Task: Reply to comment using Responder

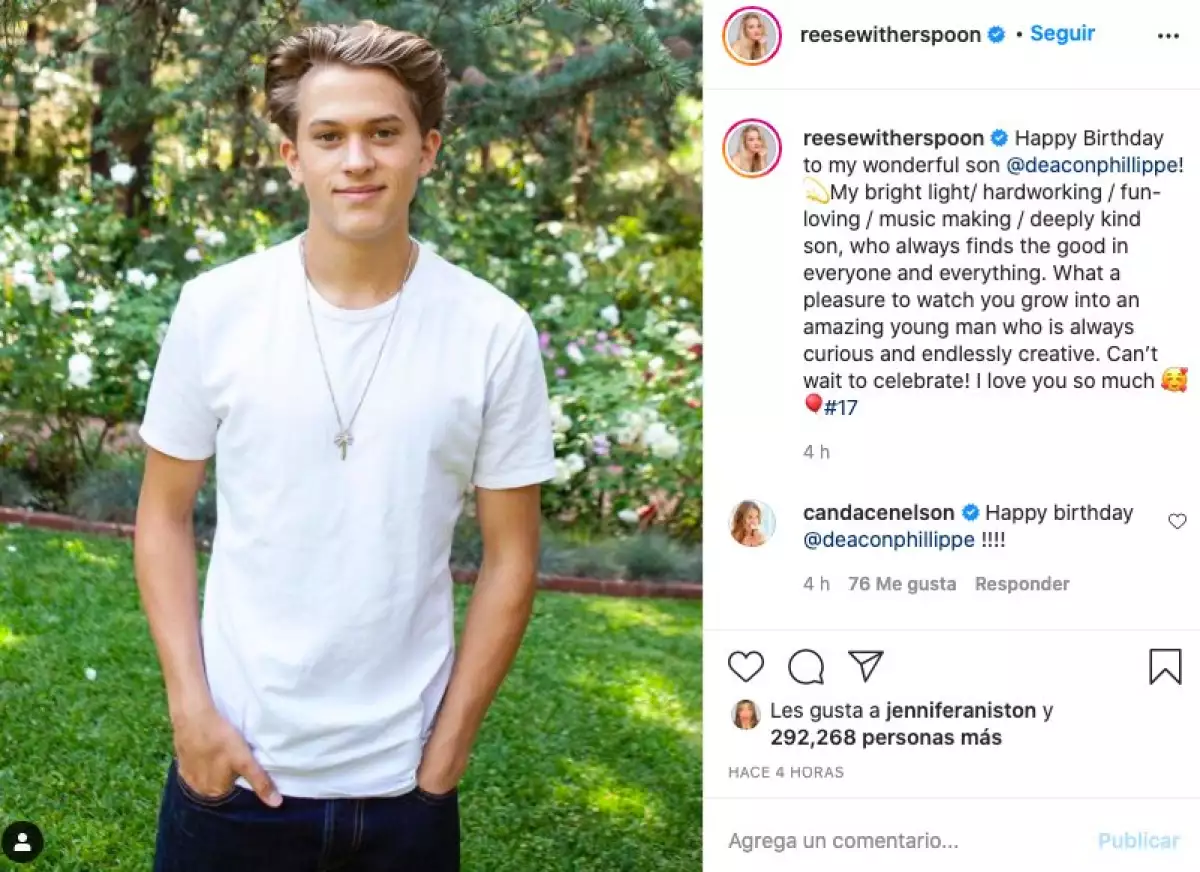Action: [1022, 584]
